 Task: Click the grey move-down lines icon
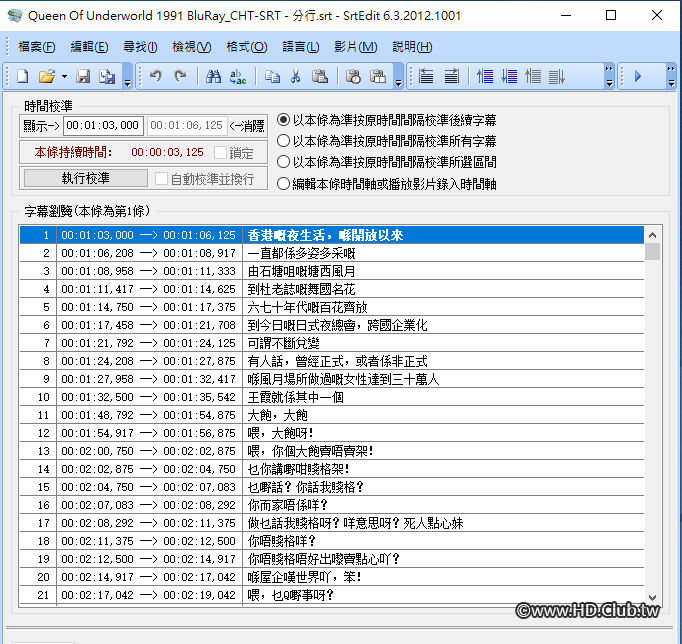[557, 77]
